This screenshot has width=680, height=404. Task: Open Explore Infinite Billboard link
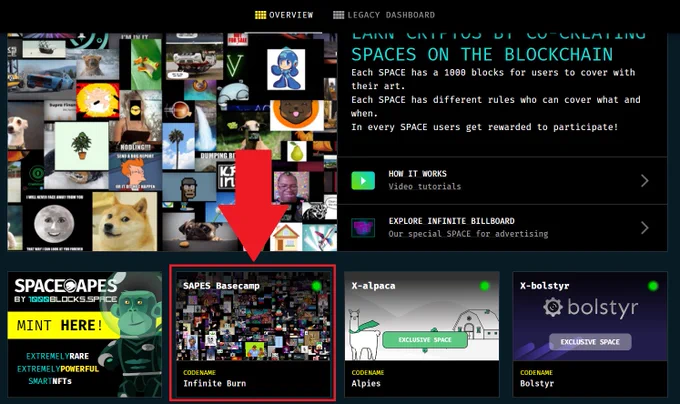pyautogui.click(x=502, y=228)
